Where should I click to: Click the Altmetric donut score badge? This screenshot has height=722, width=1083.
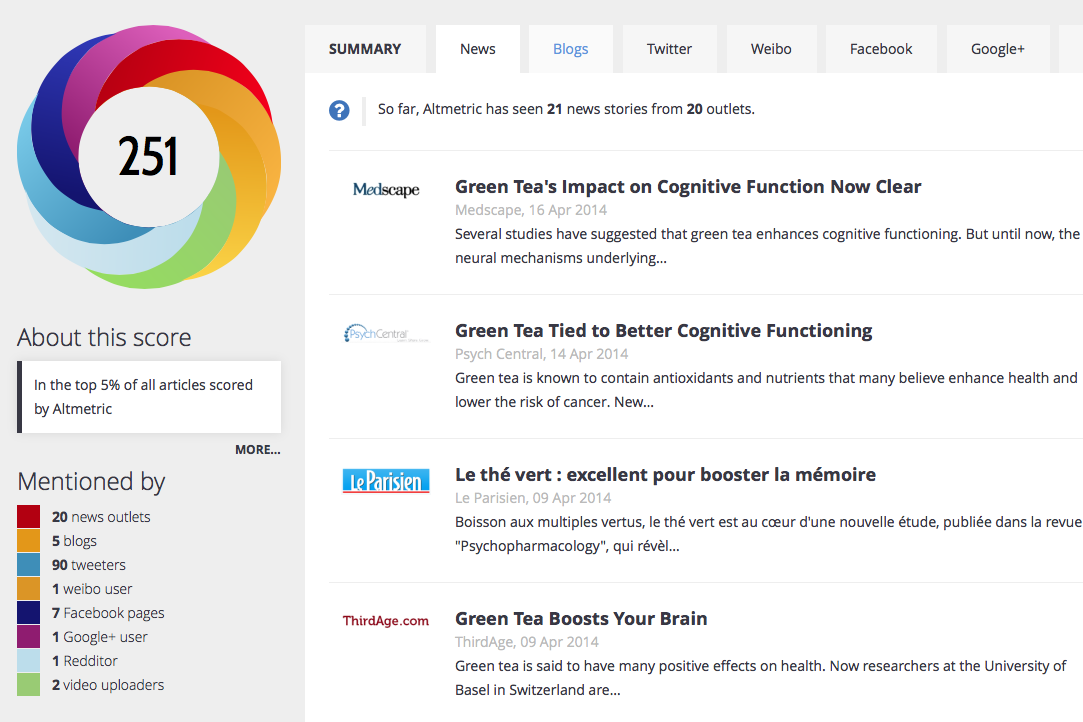click(x=149, y=157)
